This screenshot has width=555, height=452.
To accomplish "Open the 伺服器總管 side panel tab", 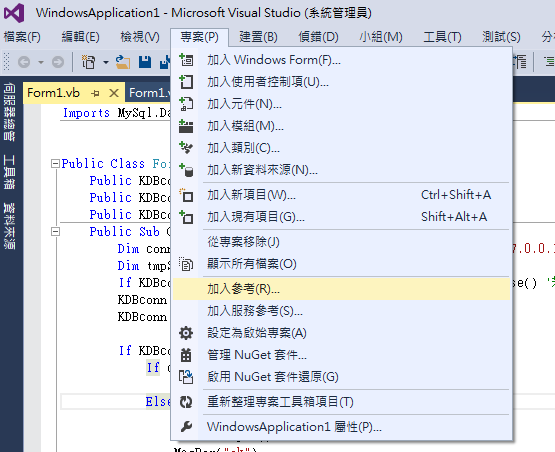I will [9, 111].
